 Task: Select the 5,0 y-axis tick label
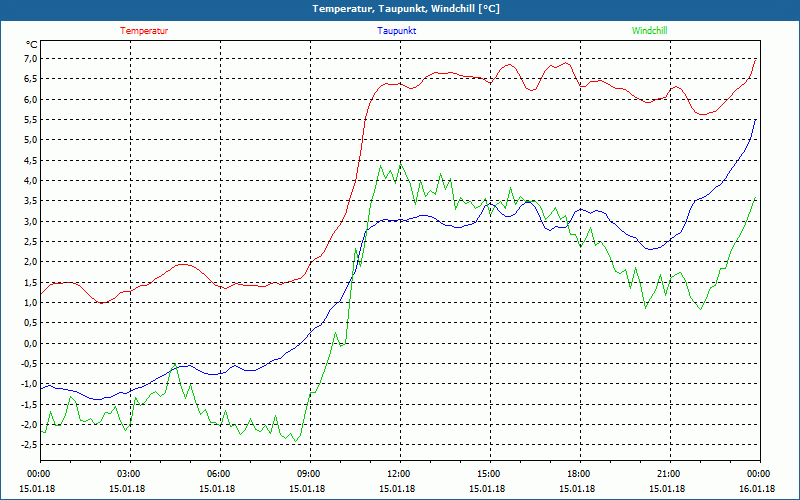pos(29,140)
